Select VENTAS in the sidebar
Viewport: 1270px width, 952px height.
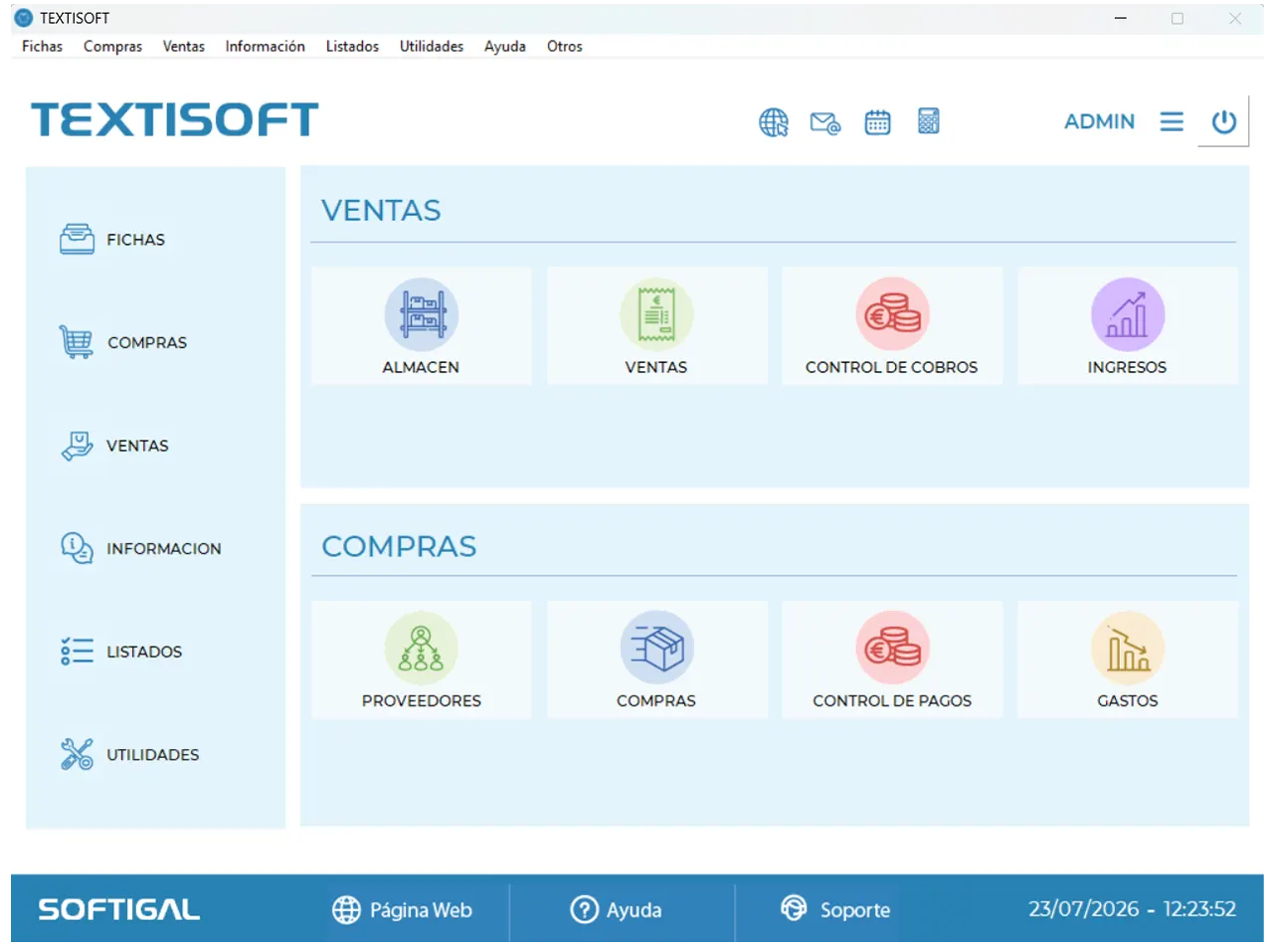click(x=114, y=446)
